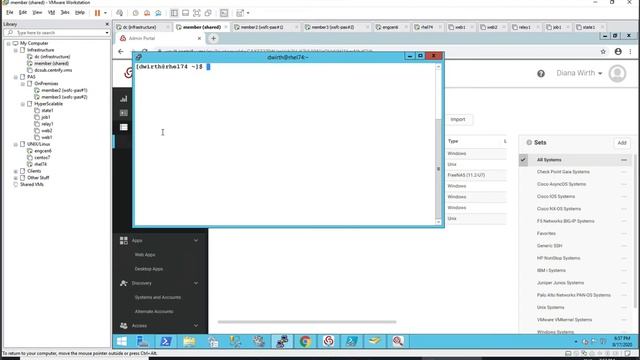Switch to the relay1 VM tab
Image resolution: width=640 pixels, height=360 pixels.
pyautogui.click(x=524, y=27)
